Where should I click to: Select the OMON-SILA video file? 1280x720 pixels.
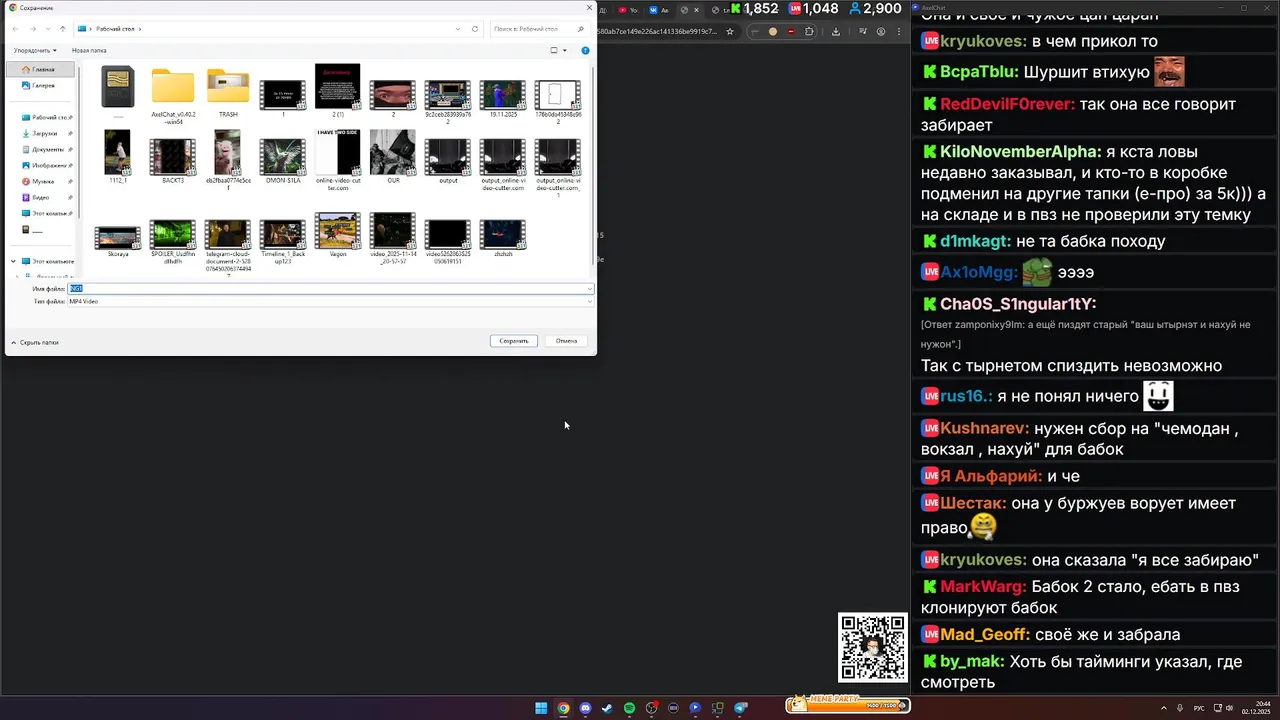pos(282,160)
